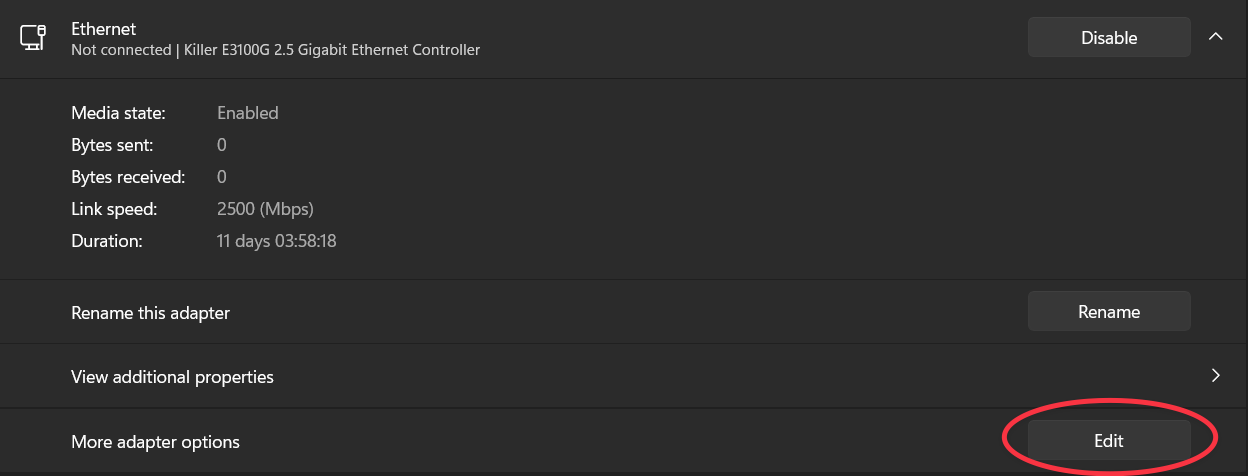
Task: Click the Media state label
Action: pos(118,113)
